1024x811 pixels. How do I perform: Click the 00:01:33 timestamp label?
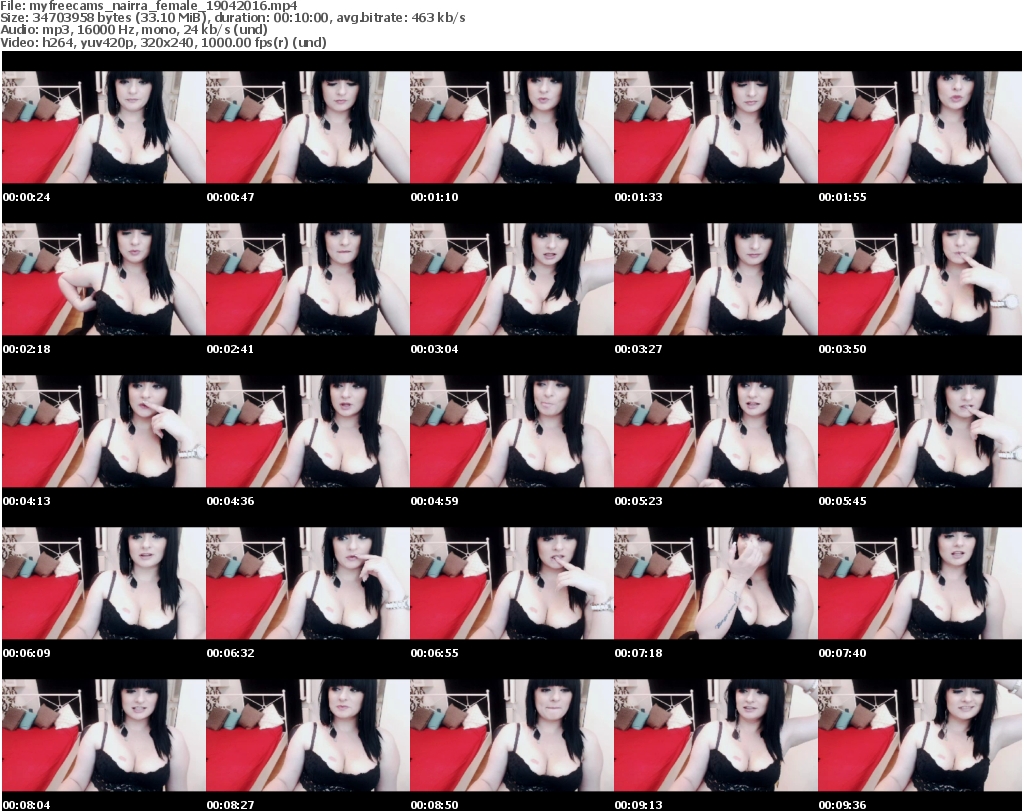[638, 197]
